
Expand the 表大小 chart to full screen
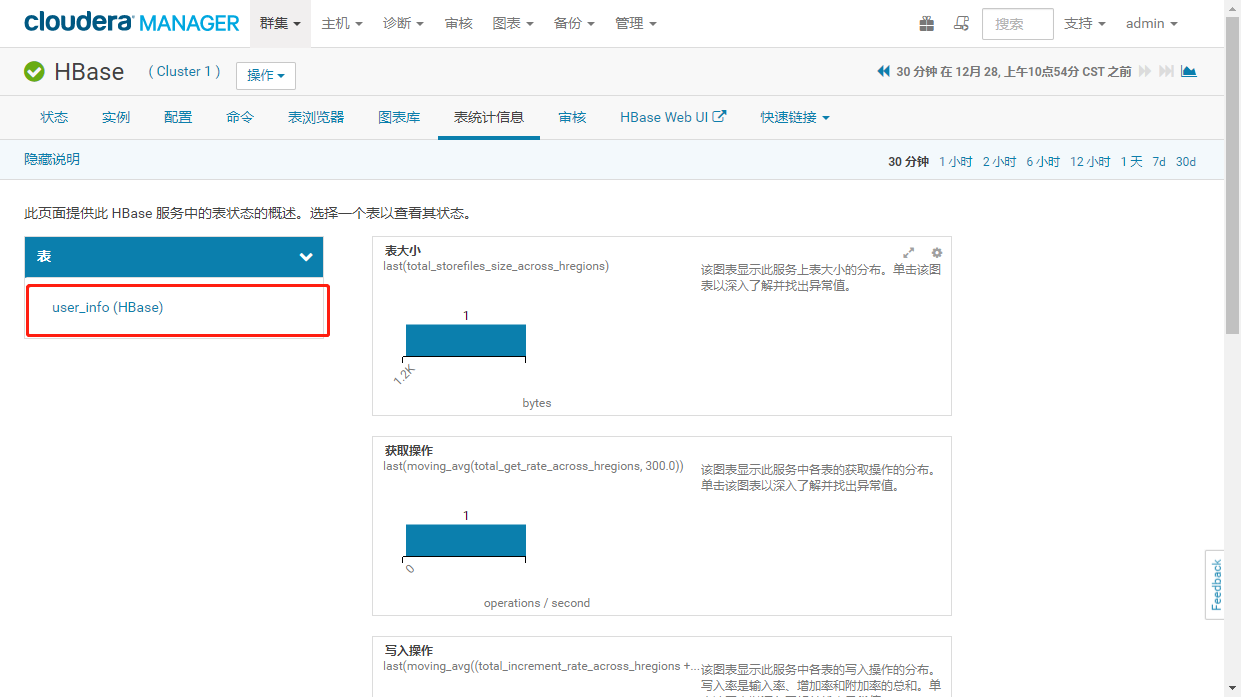pyautogui.click(x=909, y=253)
